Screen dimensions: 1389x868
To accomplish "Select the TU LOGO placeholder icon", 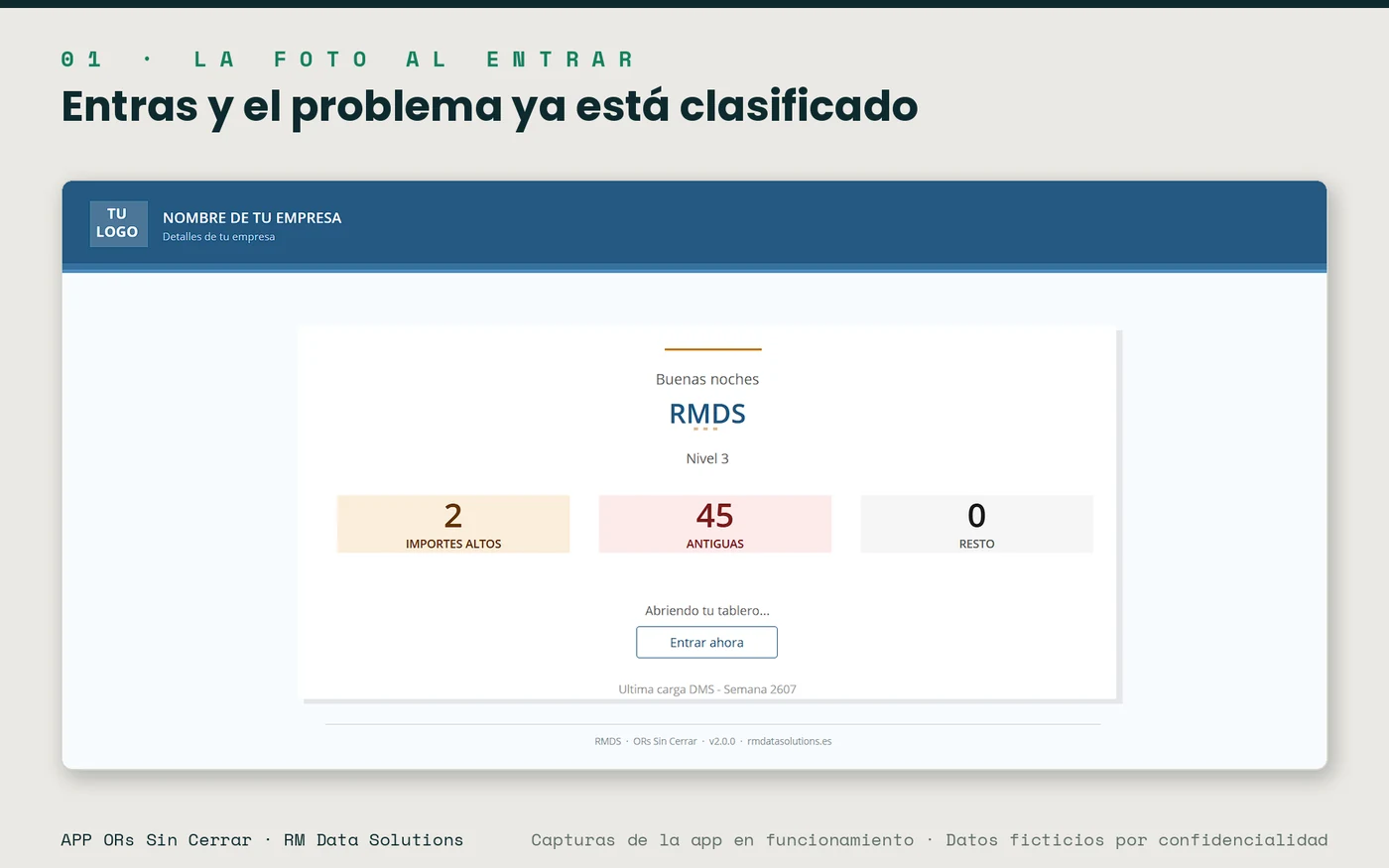I will (x=118, y=223).
